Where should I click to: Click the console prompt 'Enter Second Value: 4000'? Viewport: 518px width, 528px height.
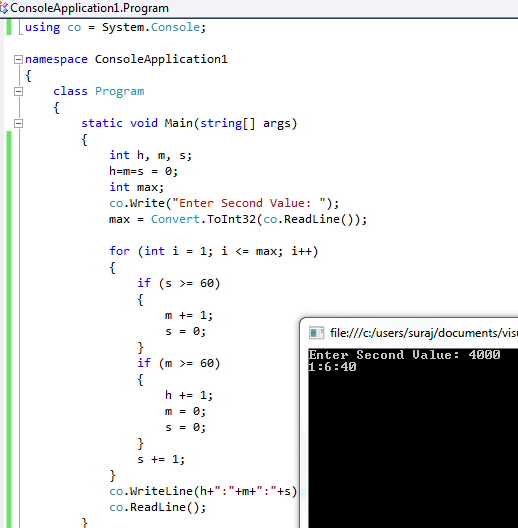click(x=404, y=355)
